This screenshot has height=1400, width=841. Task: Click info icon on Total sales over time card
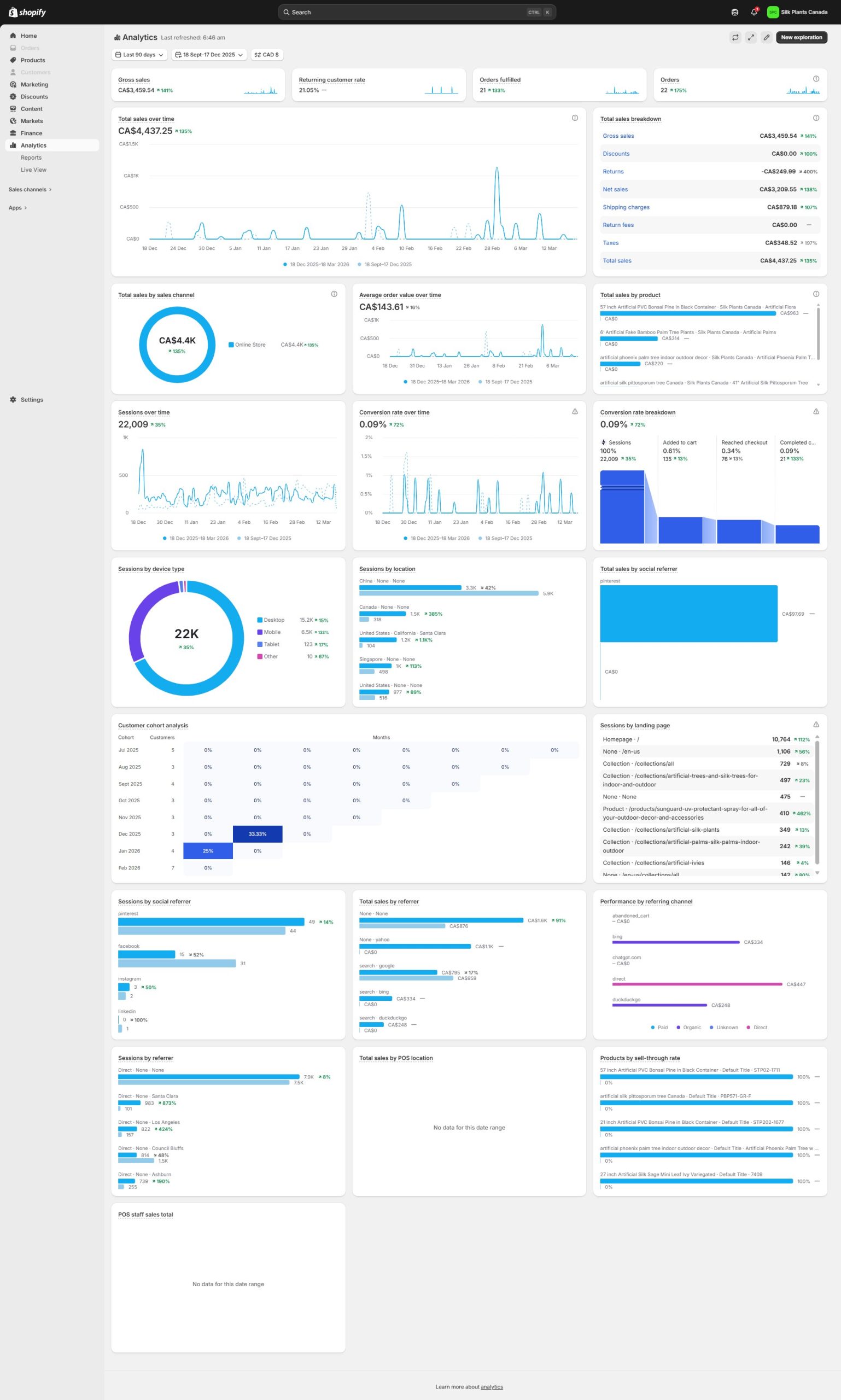[575, 119]
